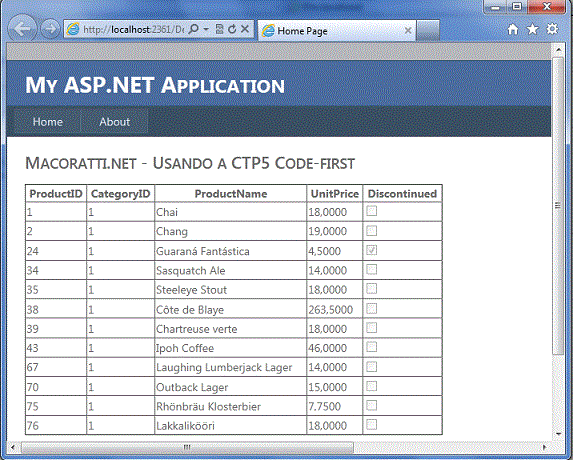Click the CategoryID column header
Screen dimensions: 573x460
tap(121, 194)
